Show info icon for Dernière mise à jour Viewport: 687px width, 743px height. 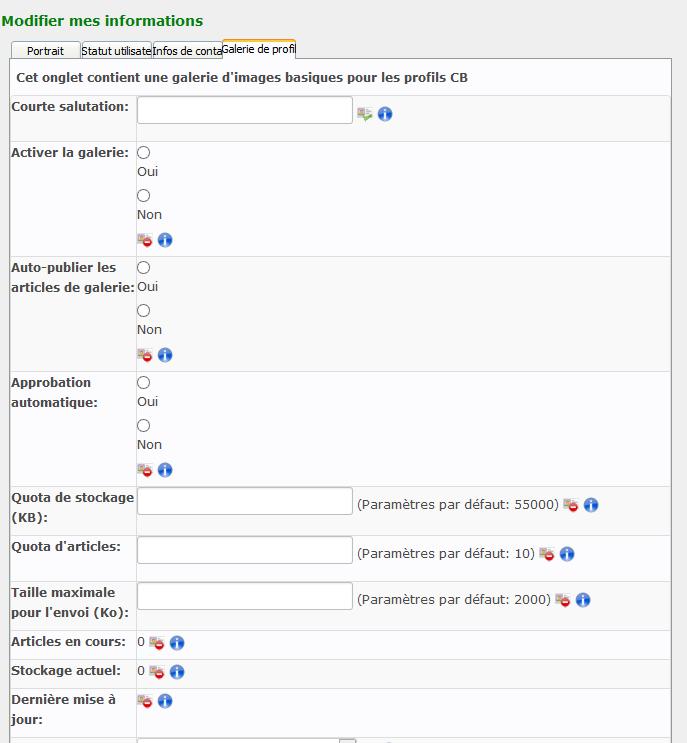click(165, 701)
